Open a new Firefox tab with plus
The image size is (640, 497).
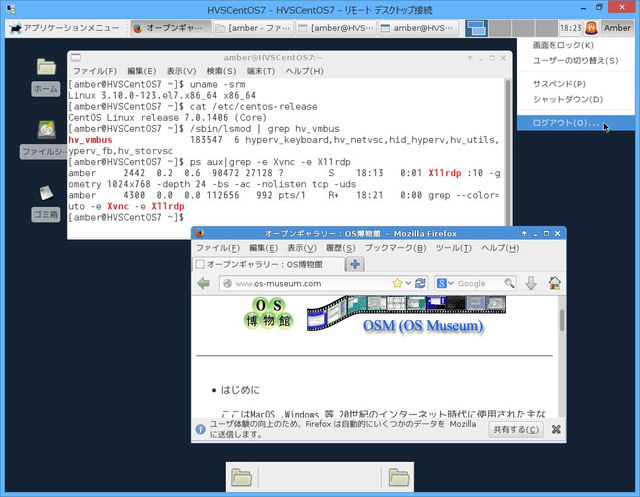point(355,264)
